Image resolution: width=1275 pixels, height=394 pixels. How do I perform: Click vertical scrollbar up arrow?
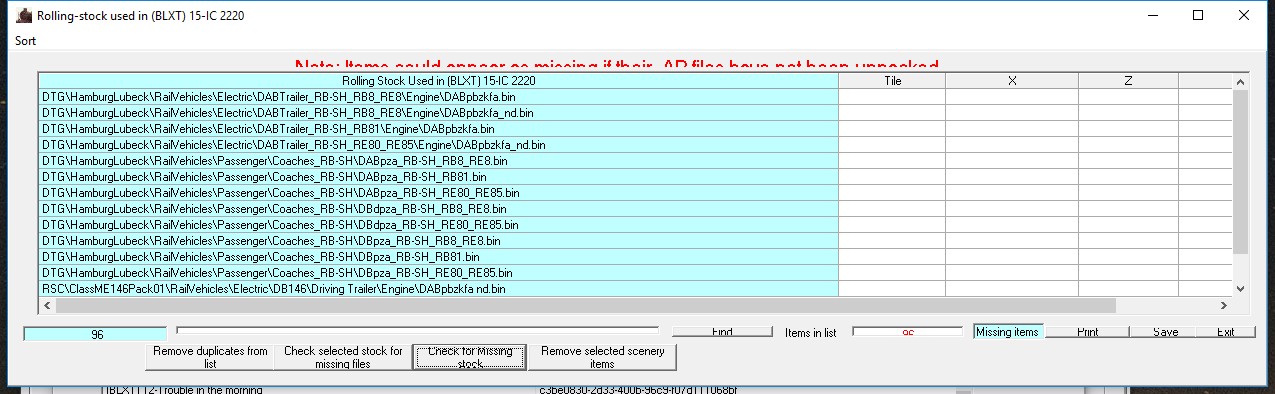(x=1241, y=81)
